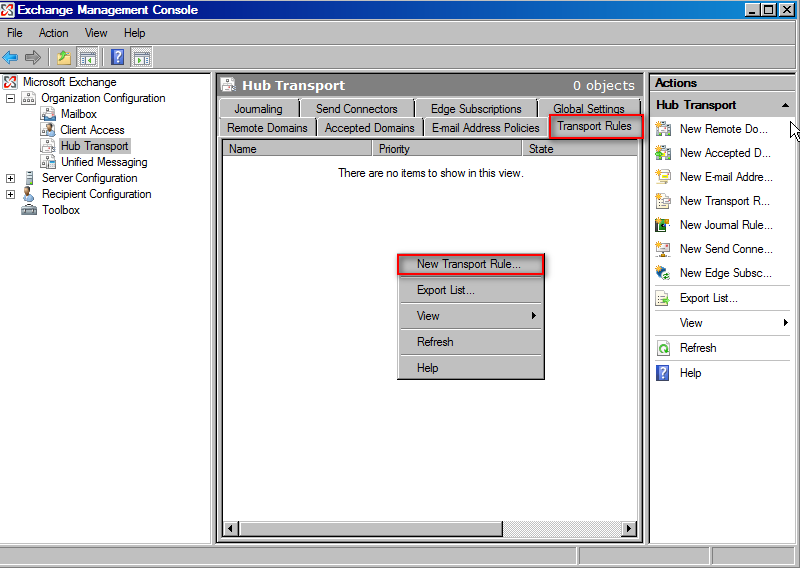Click the Client Access node icon
This screenshot has width=800, height=568.
coord(48,130)
